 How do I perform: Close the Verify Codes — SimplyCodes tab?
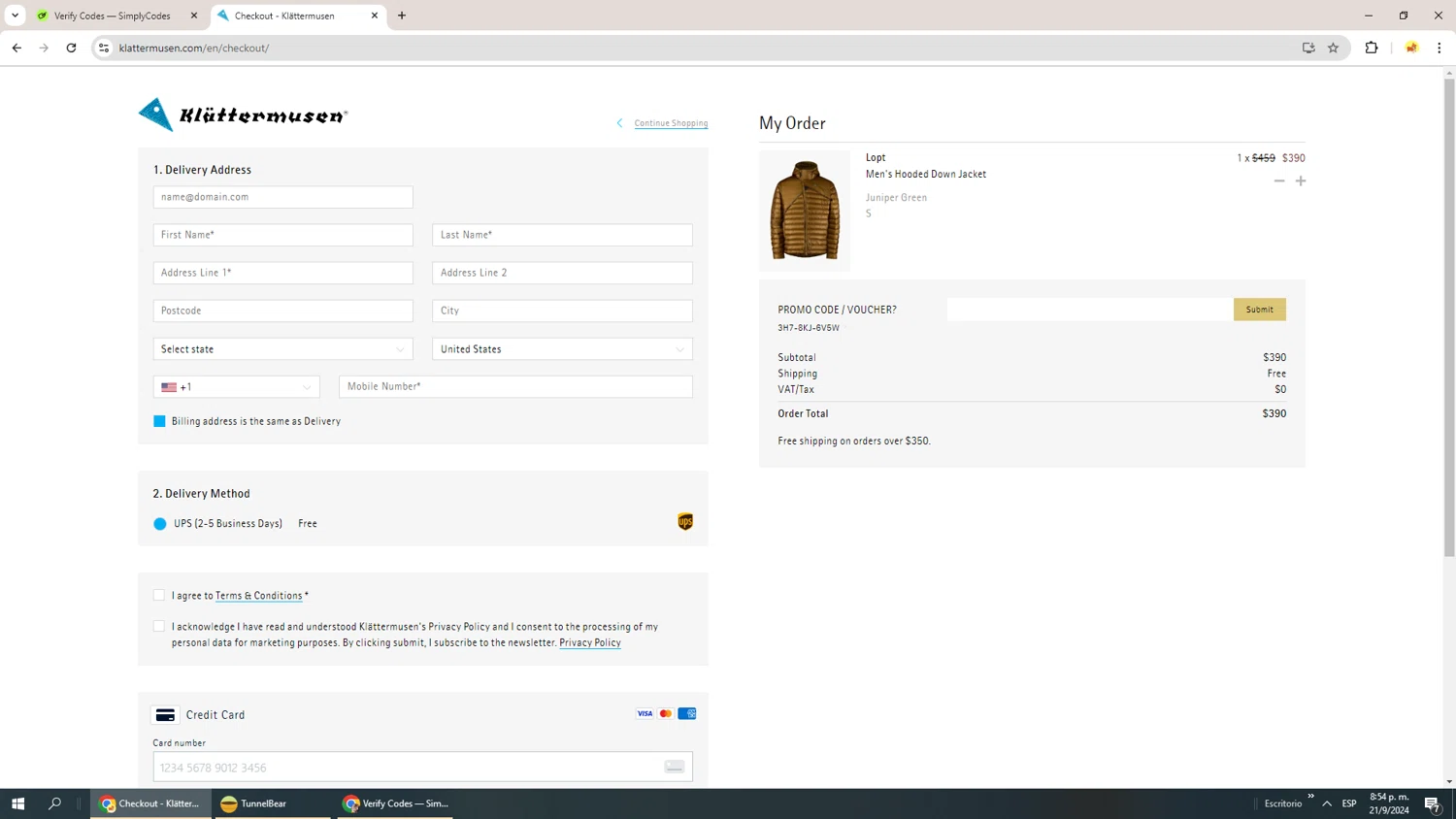[x=194, y=16]
